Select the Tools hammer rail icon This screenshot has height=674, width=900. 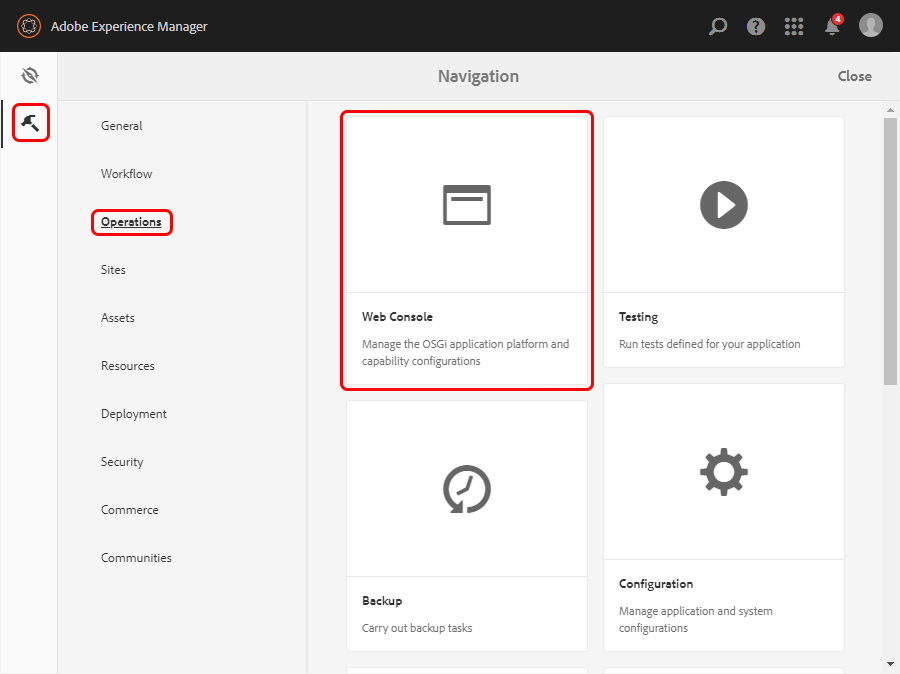[x=30, y=122]
